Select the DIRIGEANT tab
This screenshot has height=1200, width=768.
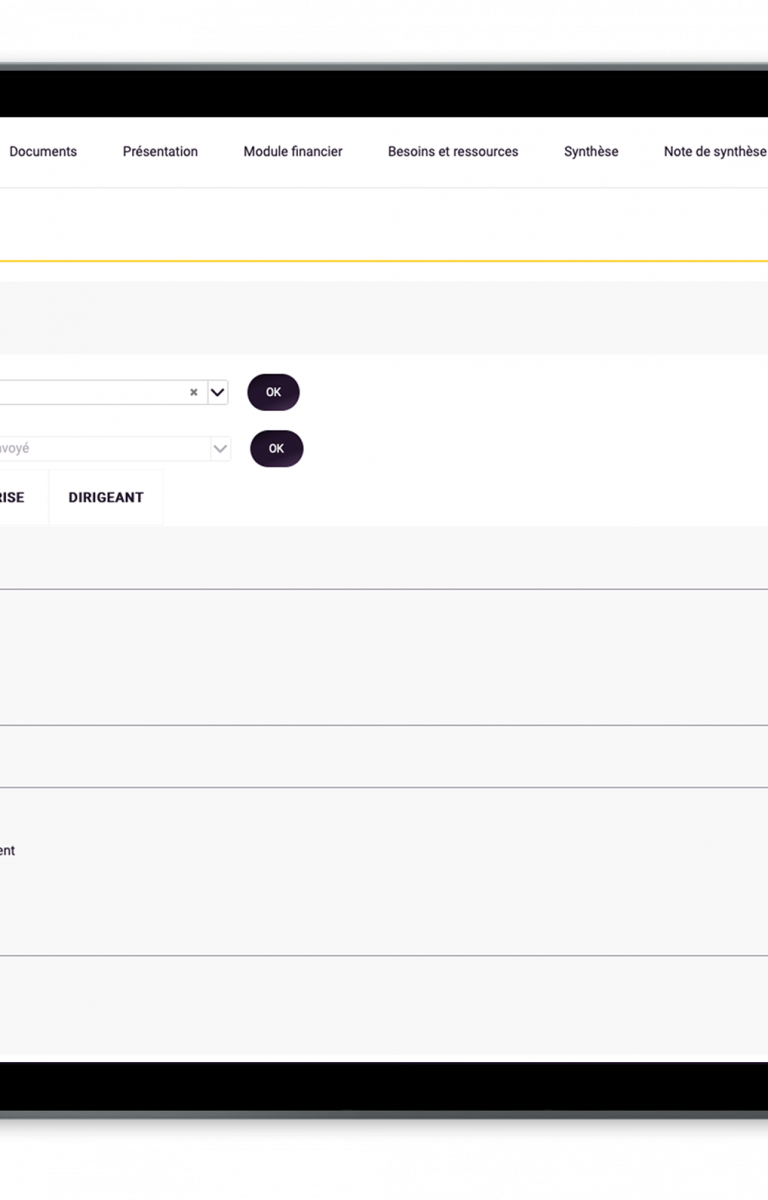pyautogui.click(x=106, y=497)
